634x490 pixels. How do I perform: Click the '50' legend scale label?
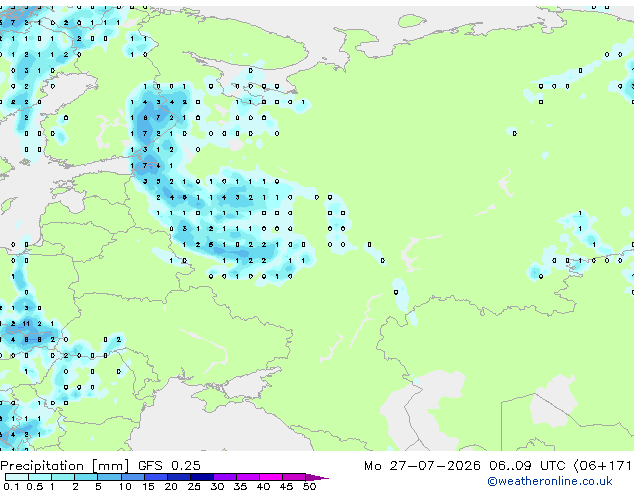pyautogui.click(x=310, y=486)
